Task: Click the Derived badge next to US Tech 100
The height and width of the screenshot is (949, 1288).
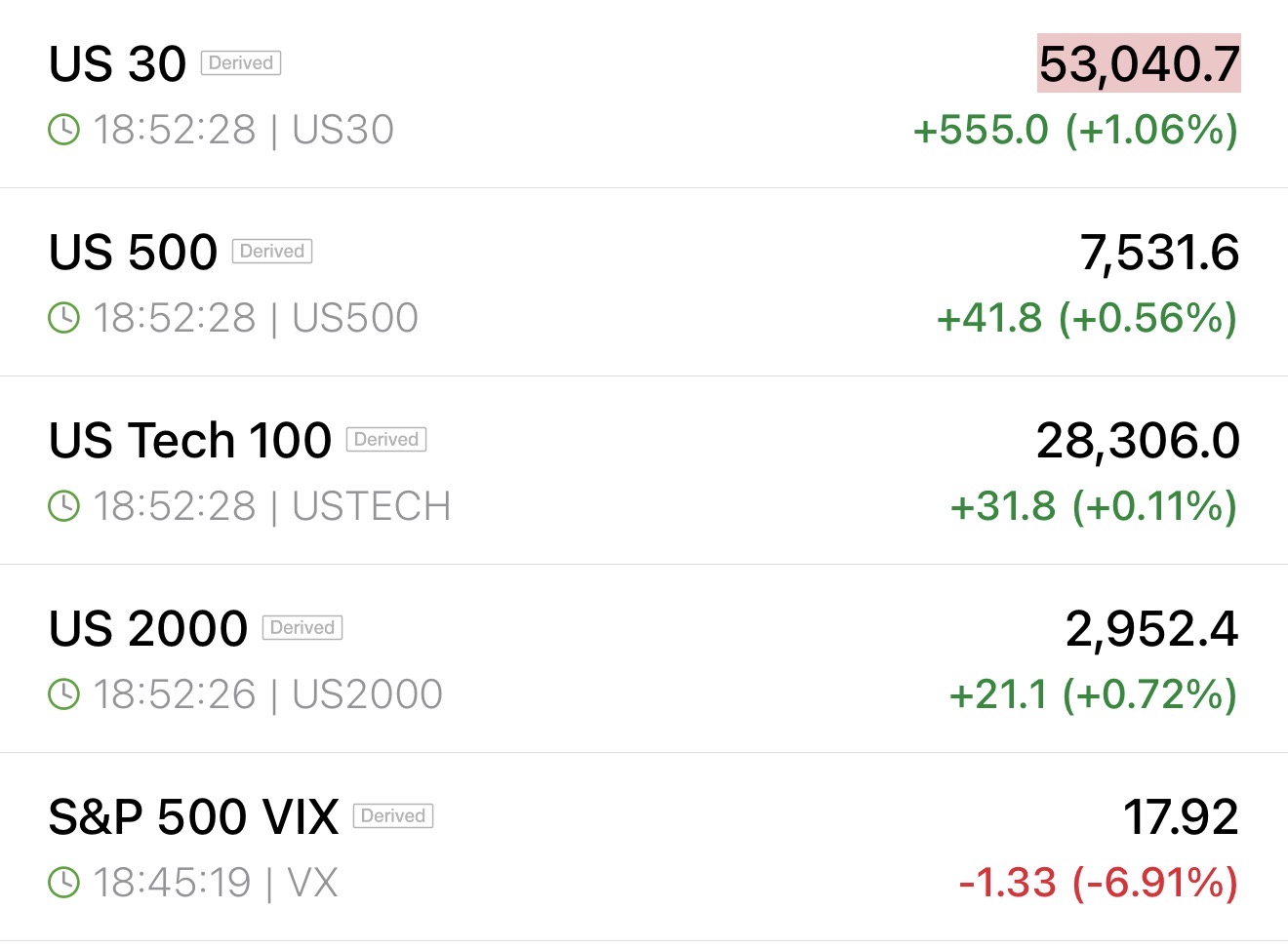Action: 386,440
